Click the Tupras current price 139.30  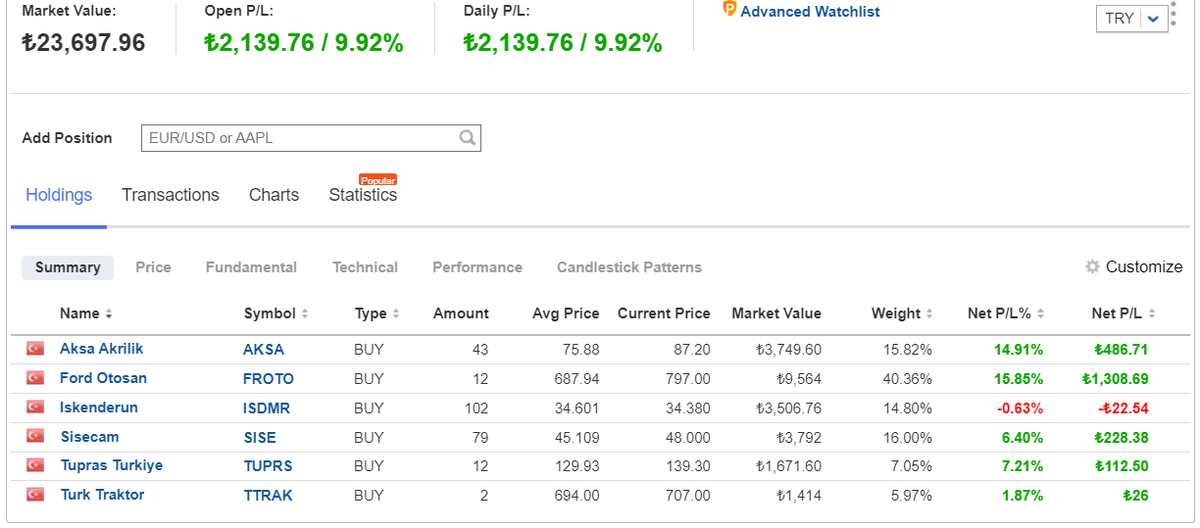687,466
